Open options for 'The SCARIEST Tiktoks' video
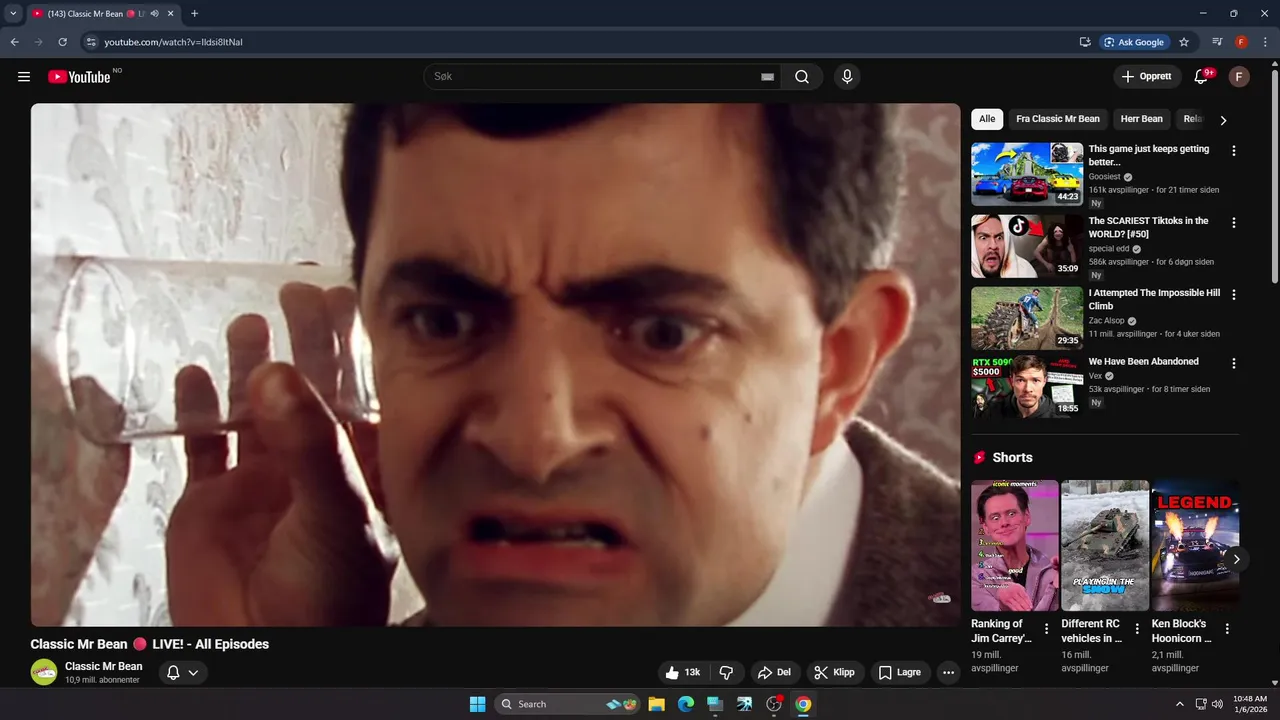1280x720 pixels. pyautogui.click(x=1233, y=223)
